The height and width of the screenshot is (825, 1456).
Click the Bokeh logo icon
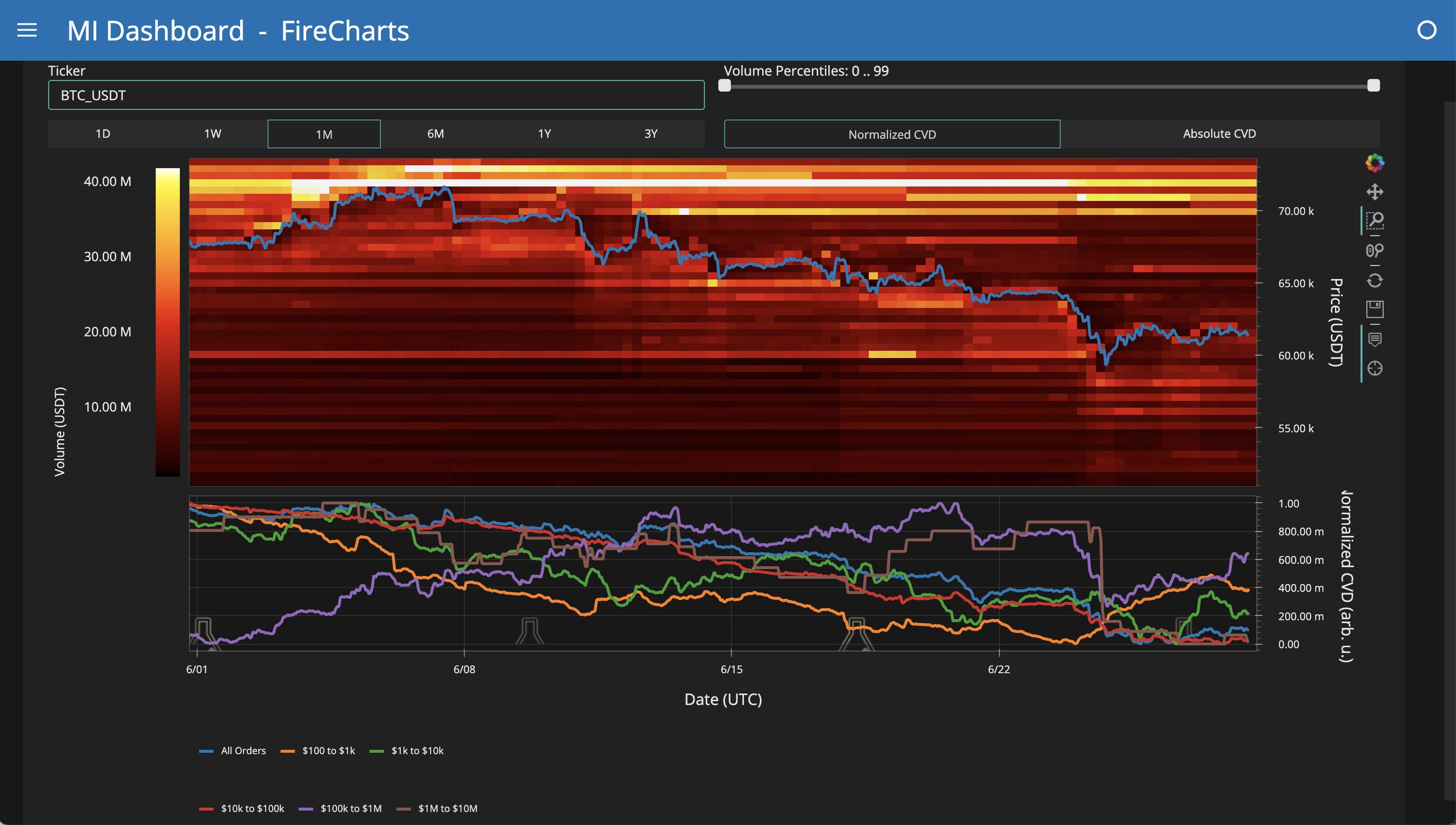(1375, 163)
